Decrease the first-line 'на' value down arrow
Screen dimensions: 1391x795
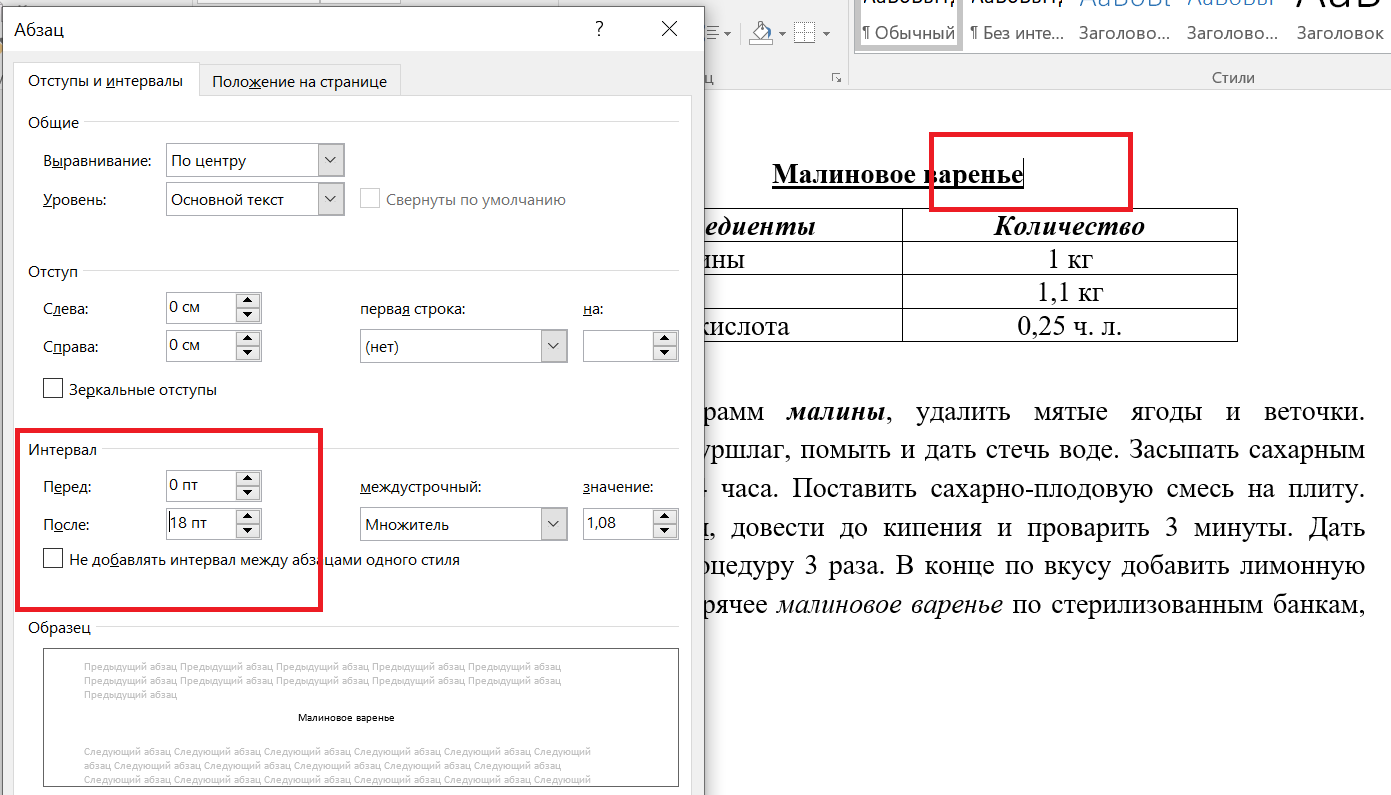point(665,354)
